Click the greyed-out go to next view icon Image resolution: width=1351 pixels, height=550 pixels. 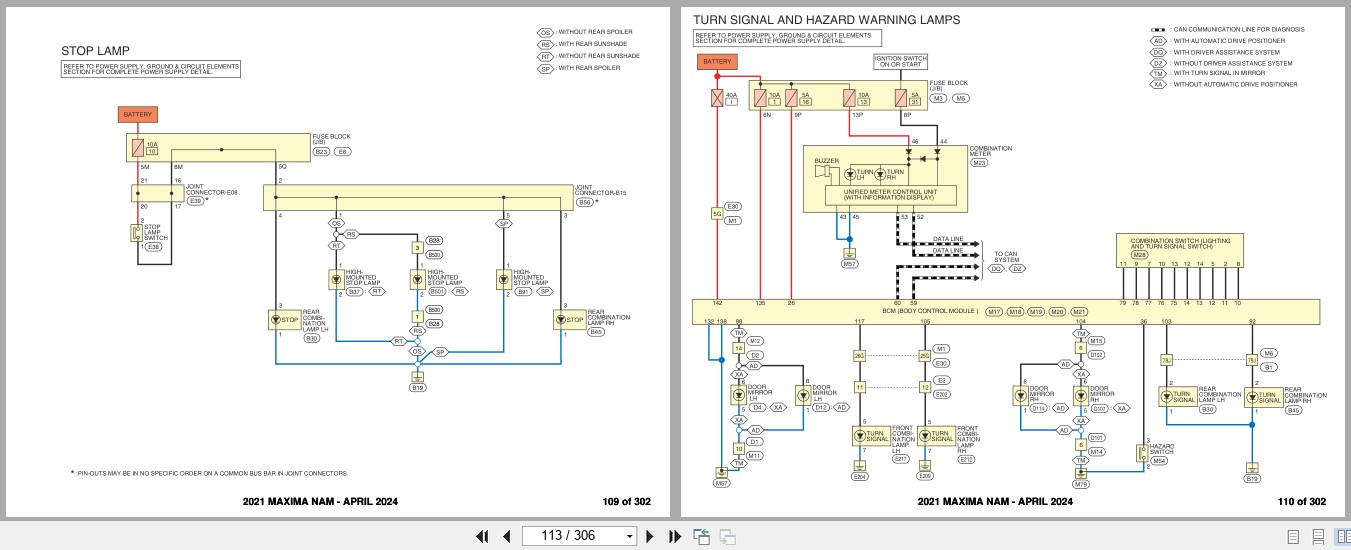tap(727, 537)
